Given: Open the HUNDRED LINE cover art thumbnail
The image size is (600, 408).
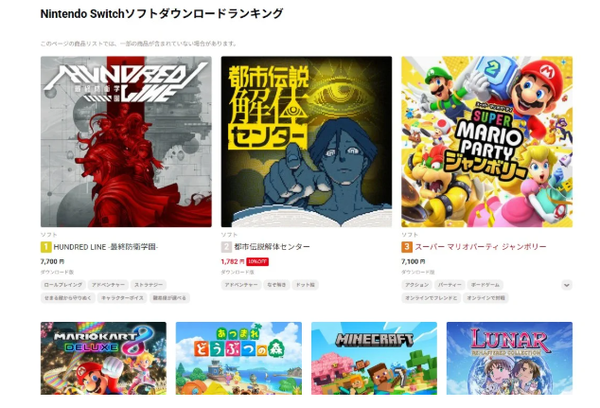Looking at the screenshot, I should pos(126,142).
